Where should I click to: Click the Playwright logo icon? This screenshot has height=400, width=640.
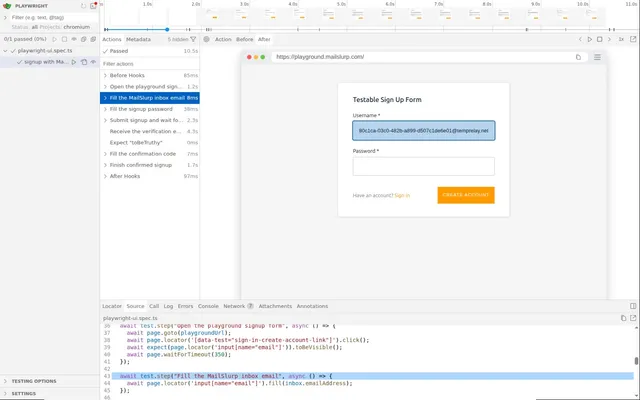click(x=7, y=6)
